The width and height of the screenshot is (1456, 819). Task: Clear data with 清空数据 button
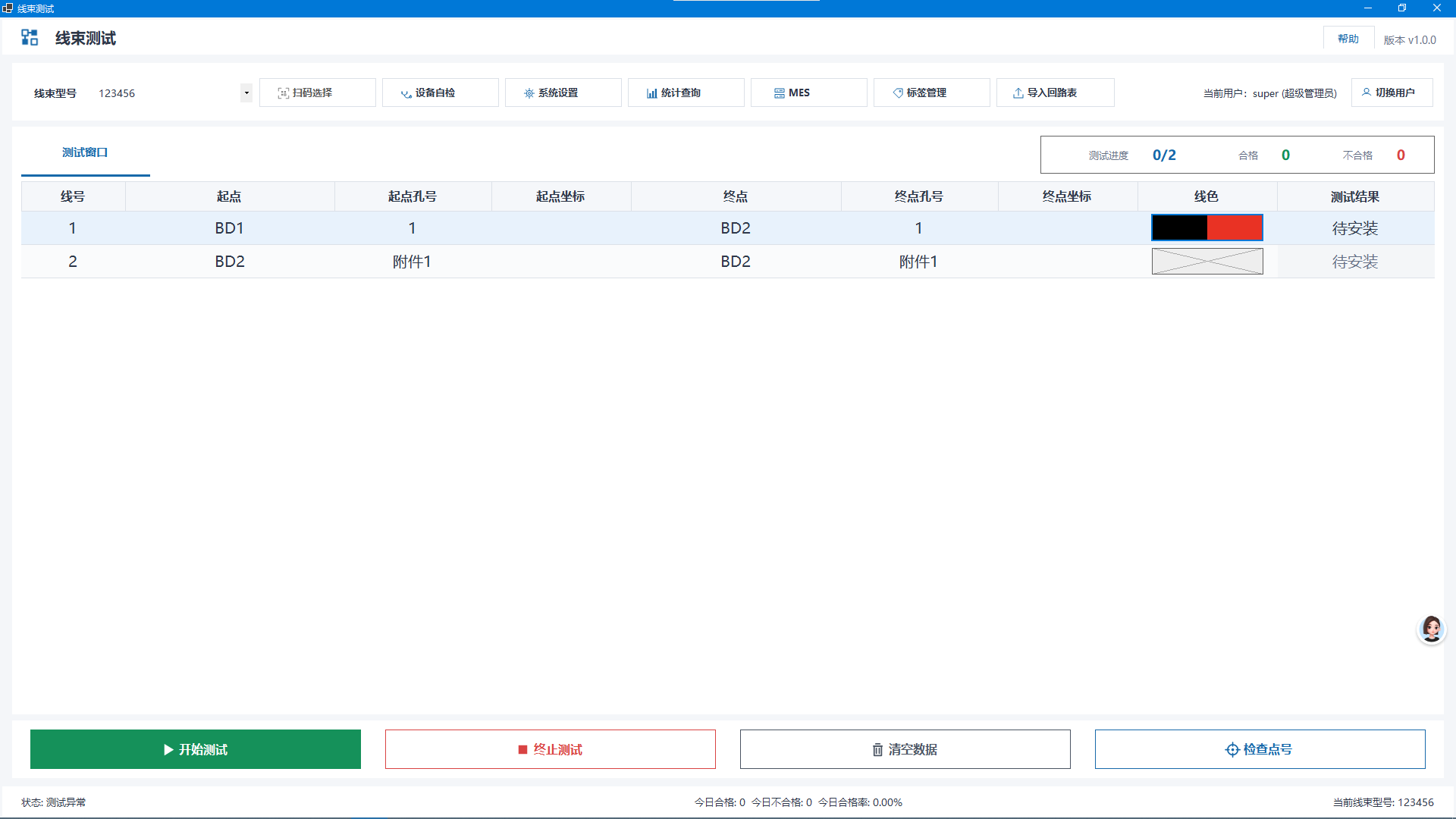point(905,749)
